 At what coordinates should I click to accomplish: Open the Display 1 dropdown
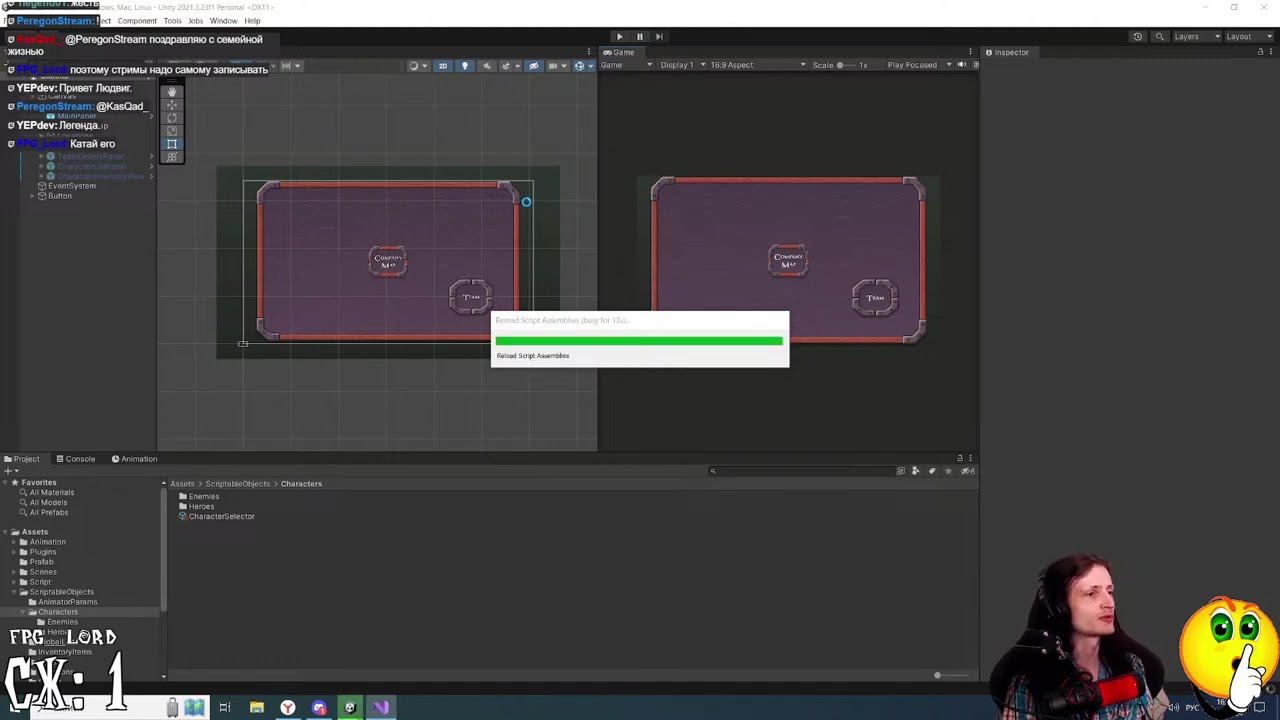coord(682,65)
